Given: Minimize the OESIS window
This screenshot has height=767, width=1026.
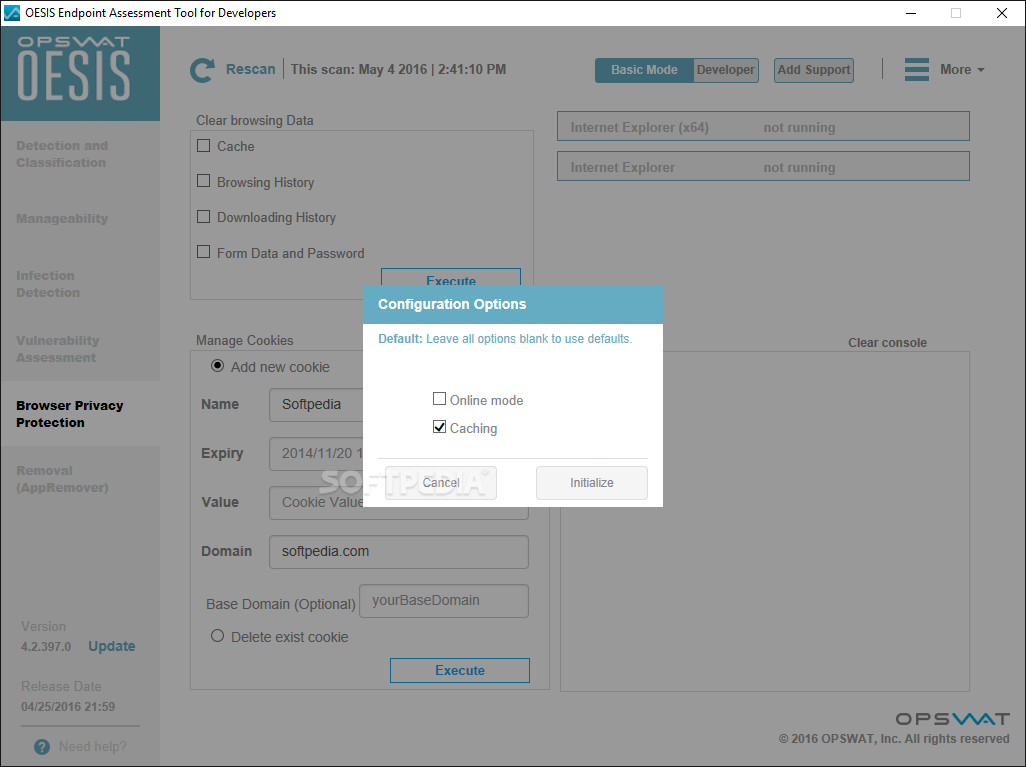Looking at the screenshot, I should [x=911, y=13].
